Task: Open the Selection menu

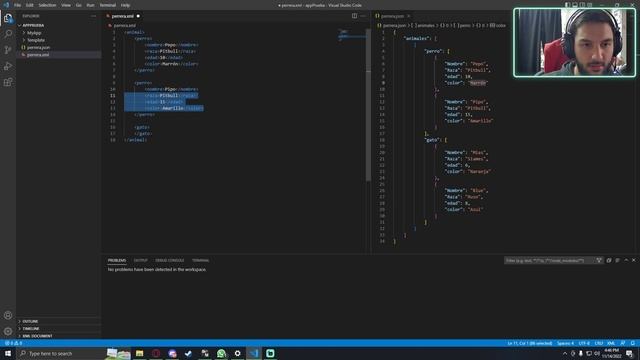Action: 47,5
